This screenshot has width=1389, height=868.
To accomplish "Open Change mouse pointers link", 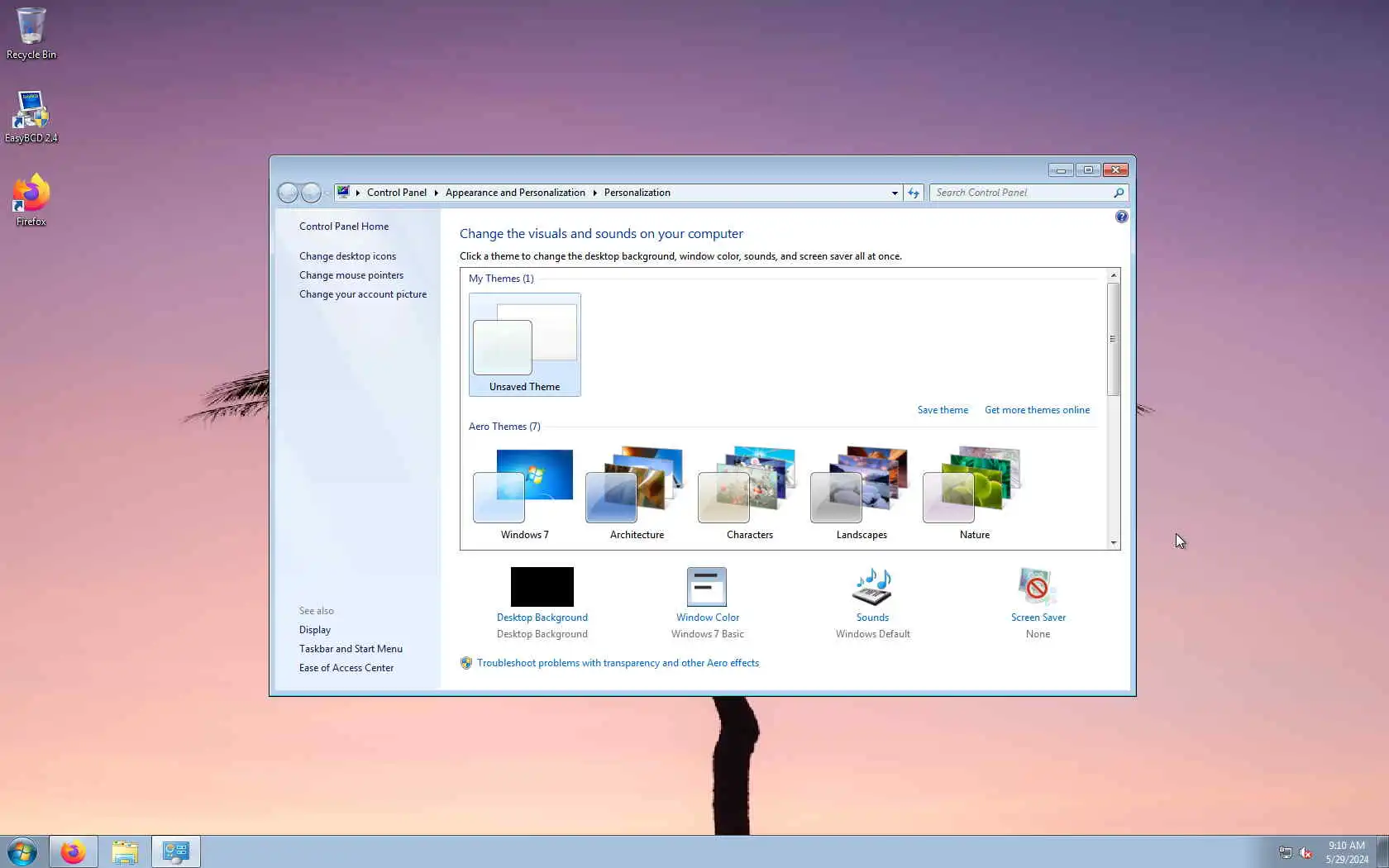I will [x=351, y=275].
